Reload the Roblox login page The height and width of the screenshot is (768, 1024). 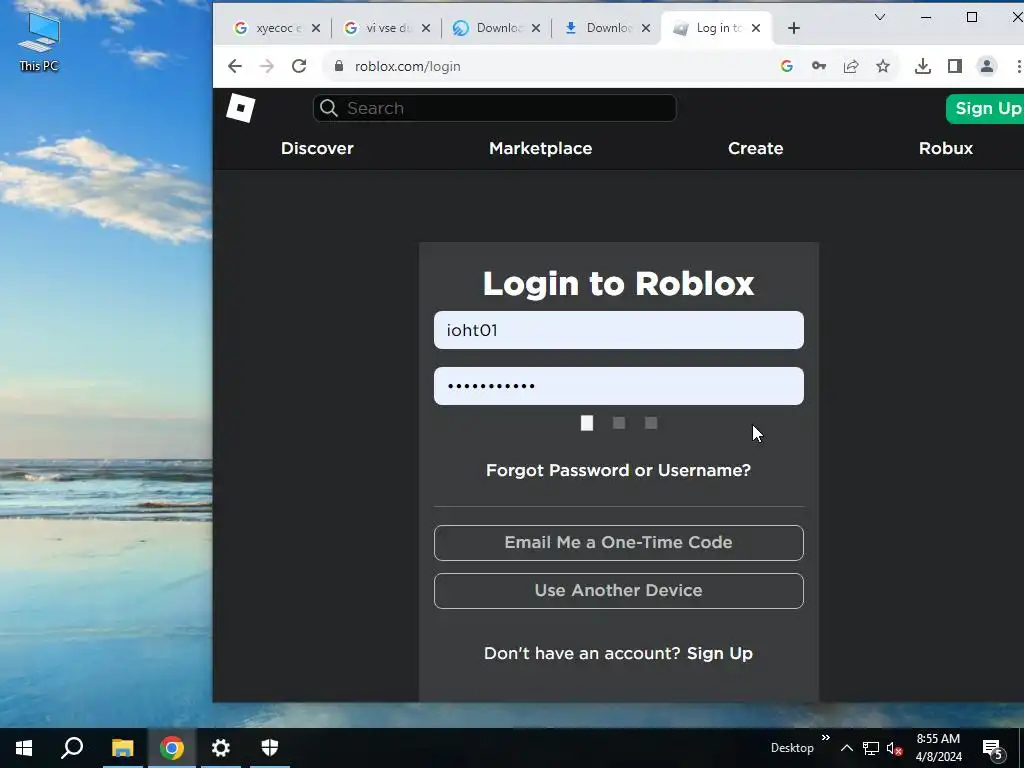pyautogui.click(x=299, y=66)
